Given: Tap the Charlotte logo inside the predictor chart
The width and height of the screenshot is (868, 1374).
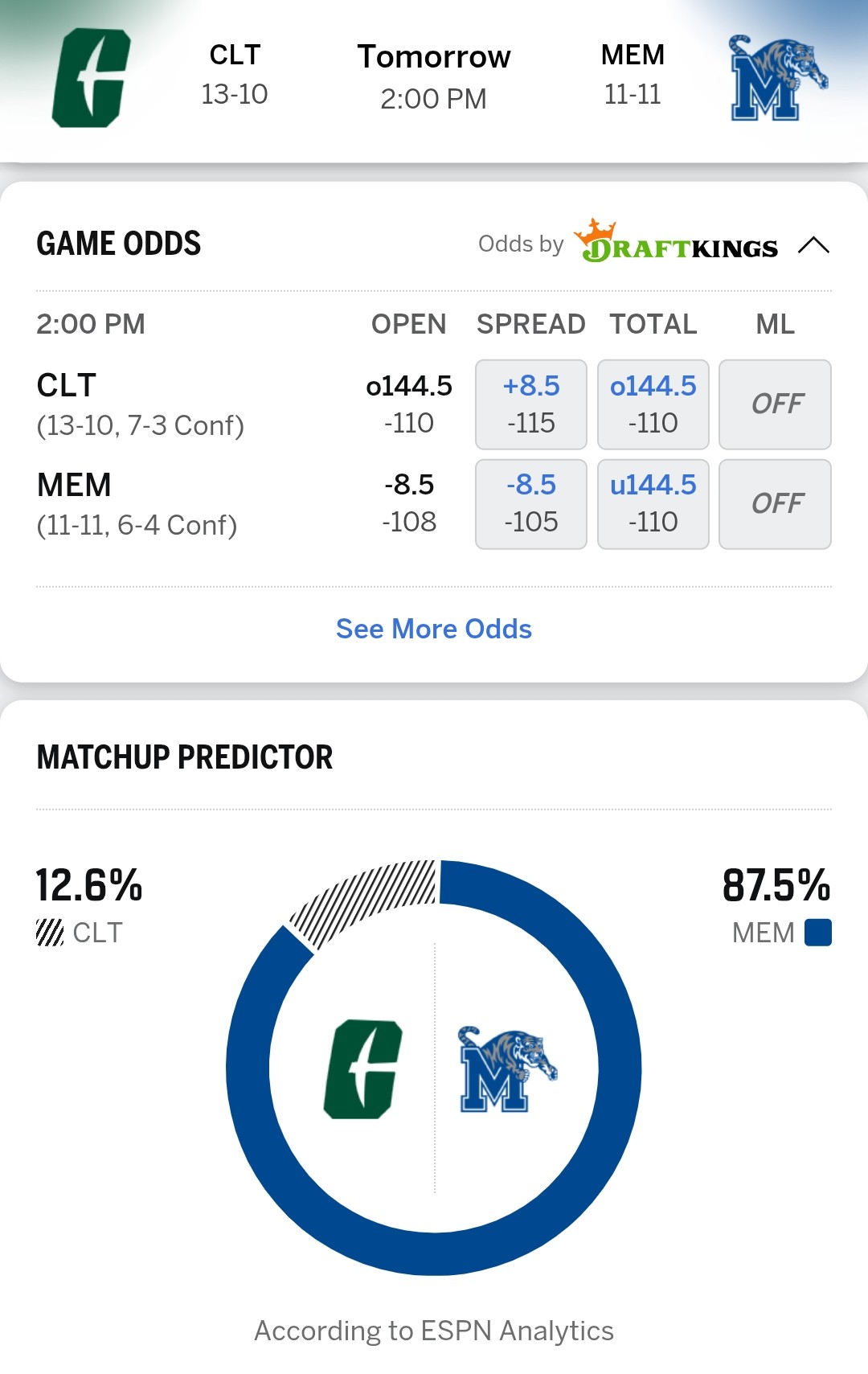Looking at the screenshot, I should (363, 1068).
